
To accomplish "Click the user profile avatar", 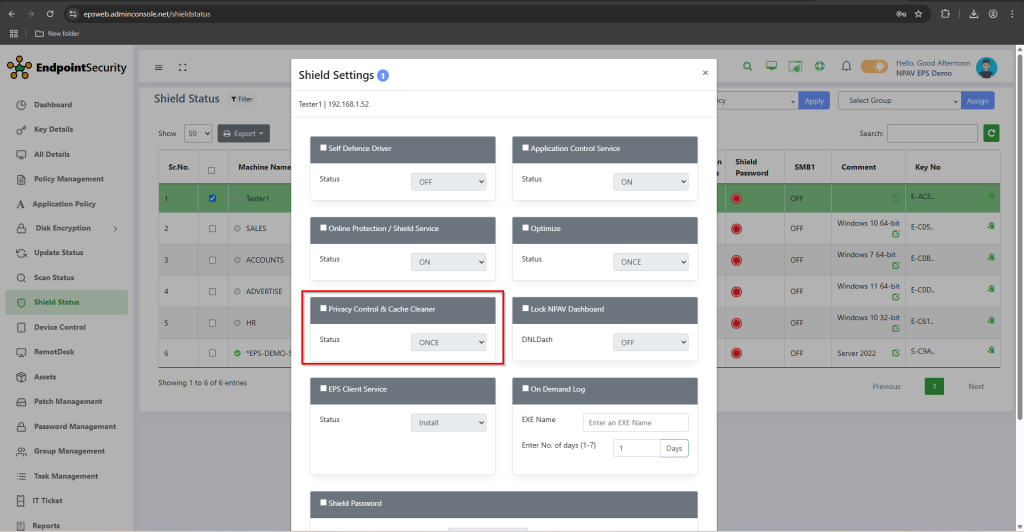I will pos(986,68).
